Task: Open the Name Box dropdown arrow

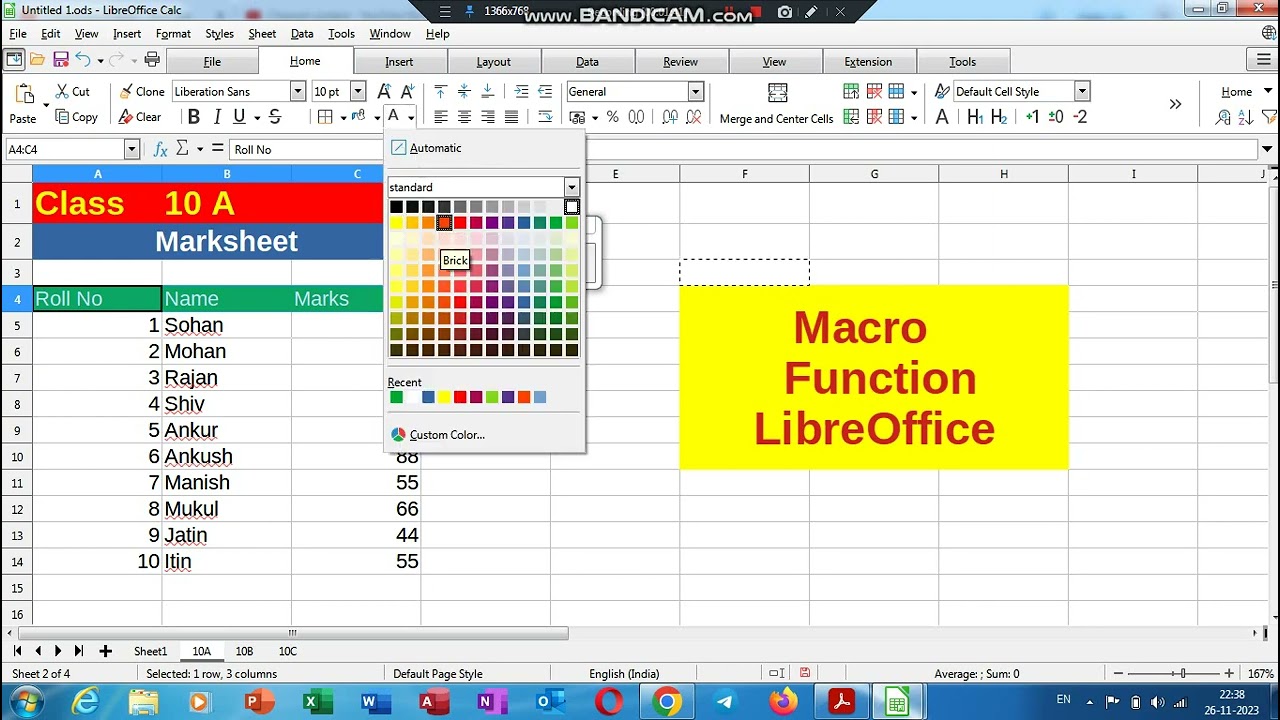Action: (x=131, y=149)
